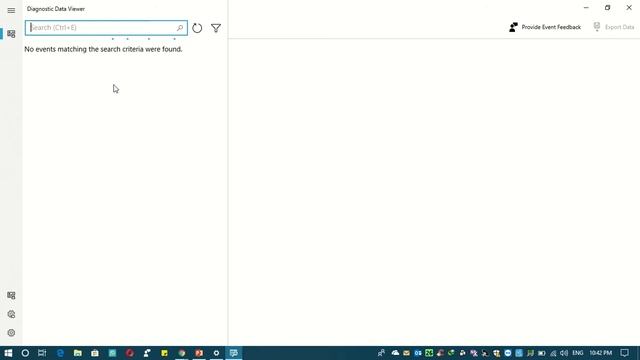
Task: Click the magnifier icon in the search box
Action: coord(180,28)
